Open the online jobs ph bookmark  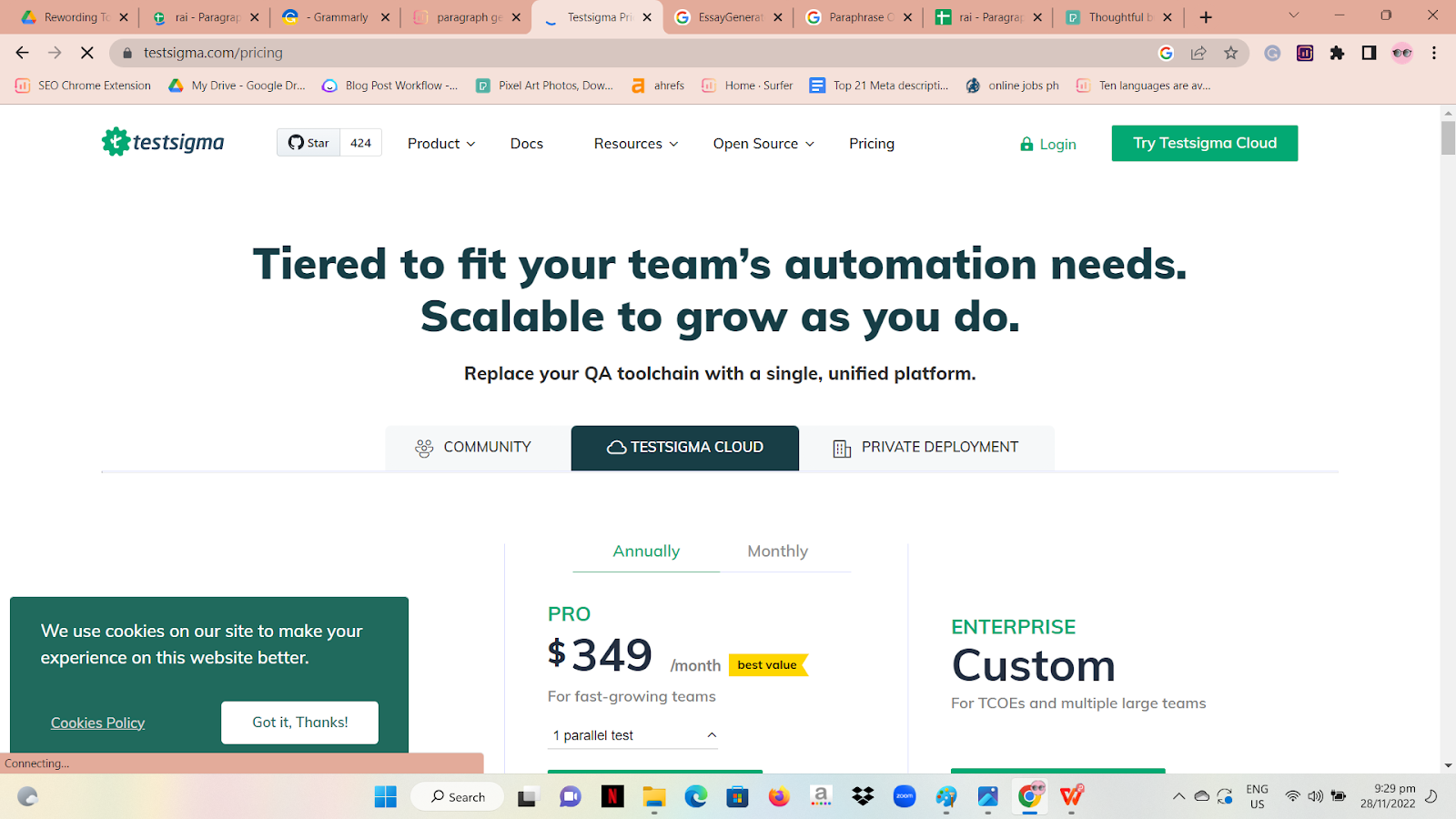1013,86
